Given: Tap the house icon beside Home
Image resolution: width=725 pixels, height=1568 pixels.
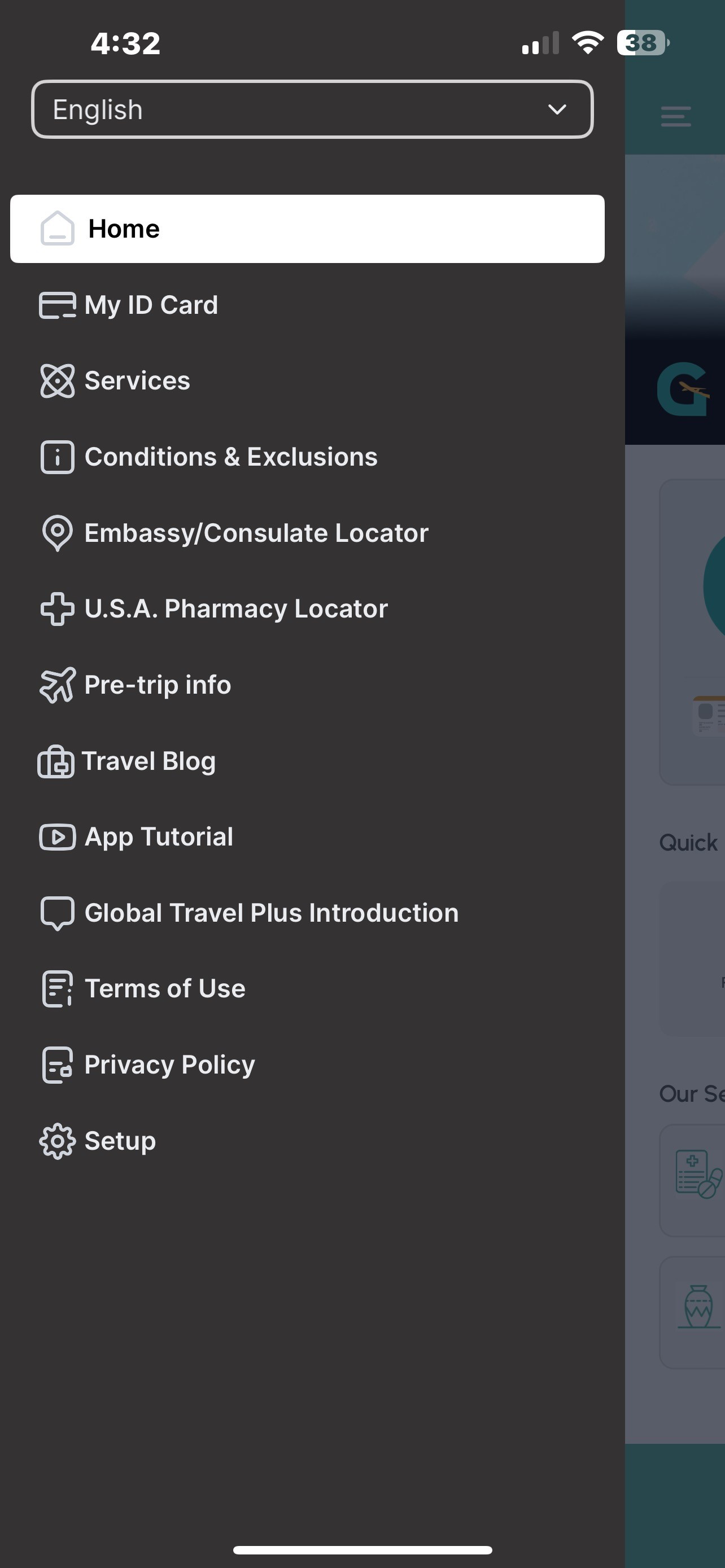Looking at the screenshot, I should pos(57,229).
